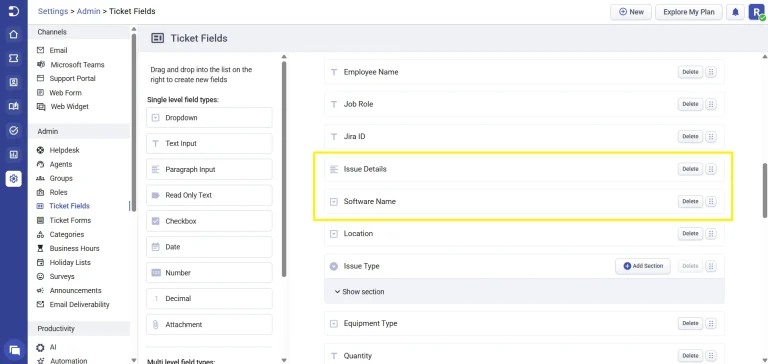Open Business Hours in sidebar

(74, 248)
